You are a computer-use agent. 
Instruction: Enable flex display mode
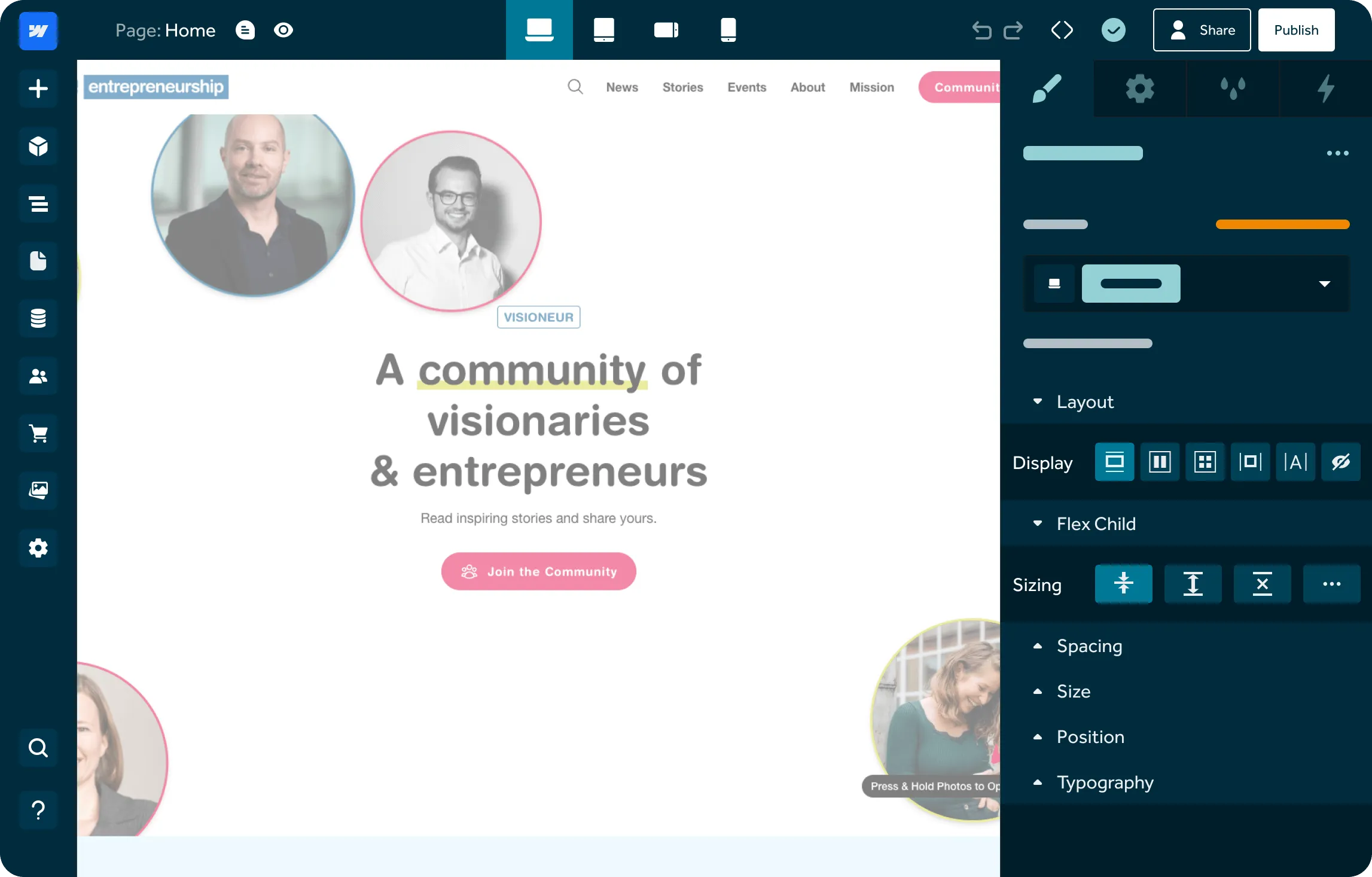point(1160,462)
